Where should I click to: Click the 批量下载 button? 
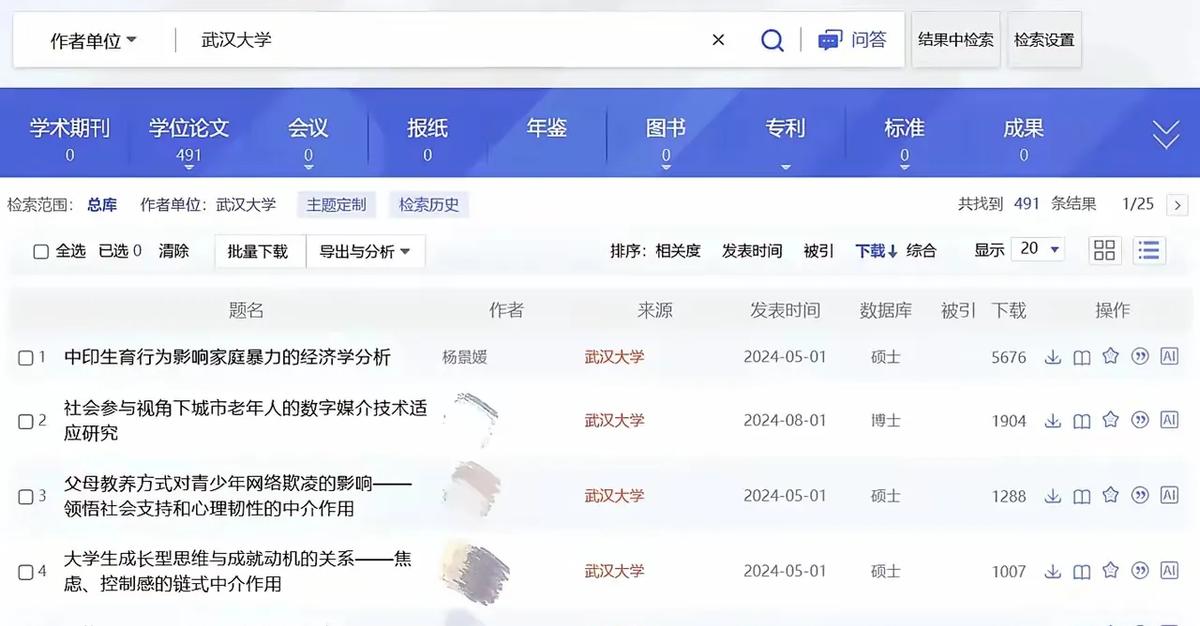pos(258,251)
